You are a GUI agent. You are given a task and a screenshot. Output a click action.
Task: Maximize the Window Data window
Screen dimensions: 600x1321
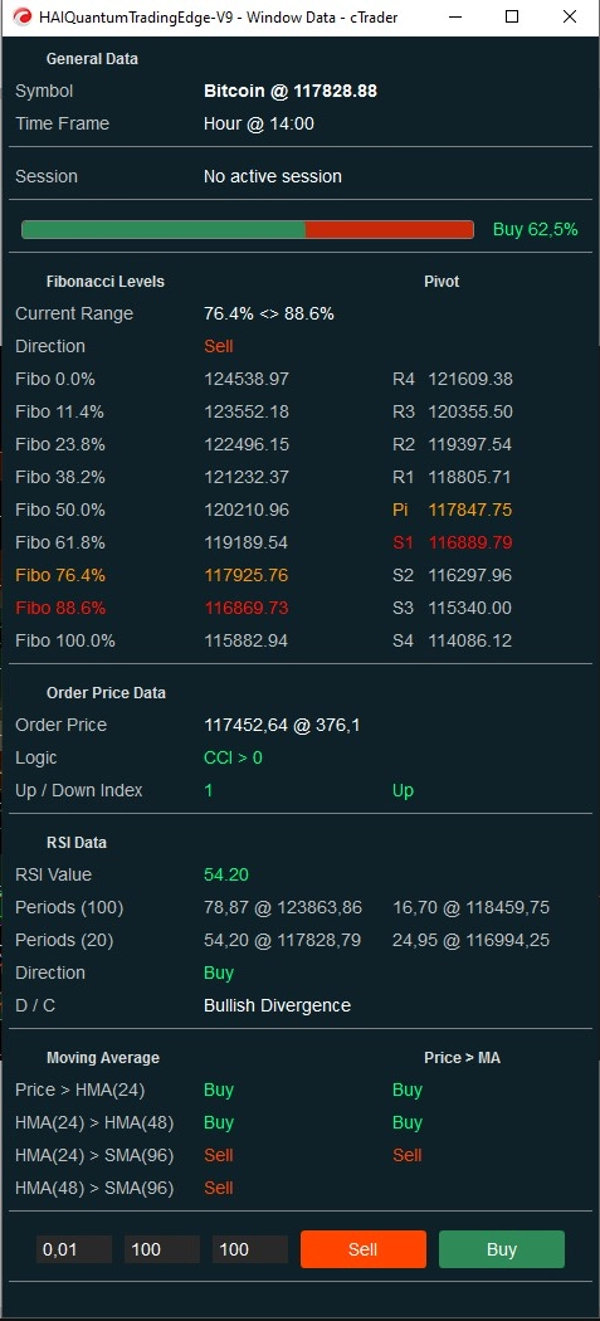[x=512, y=17]
